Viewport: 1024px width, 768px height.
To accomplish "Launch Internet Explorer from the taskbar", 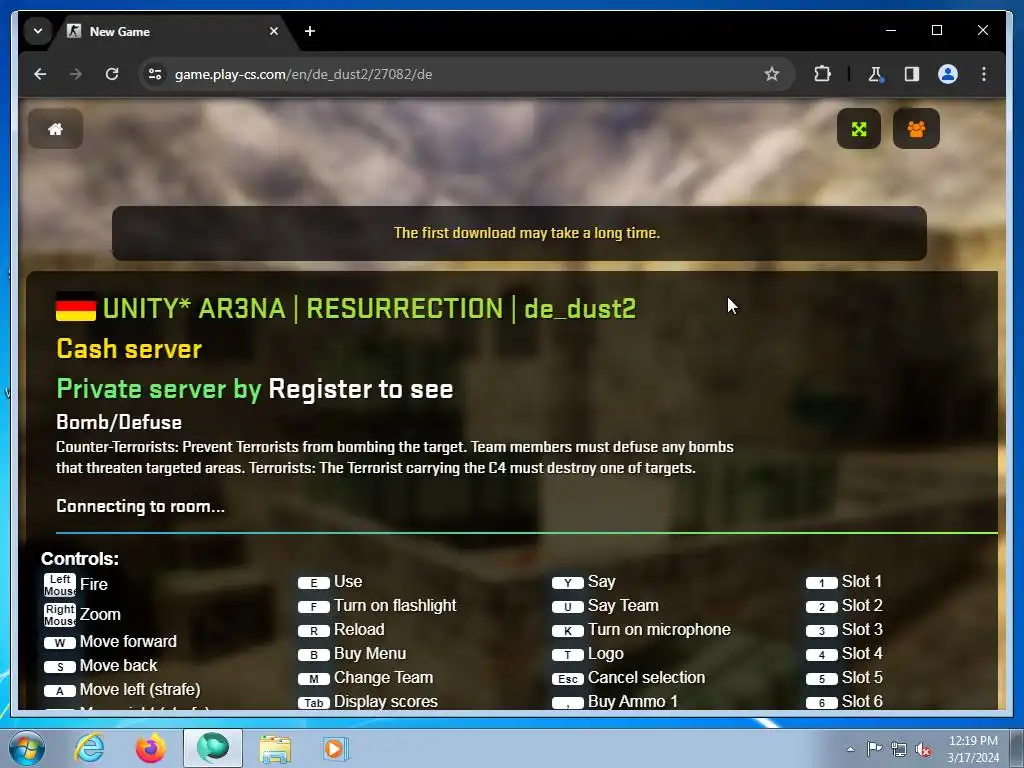I will [x=89, y=748].
